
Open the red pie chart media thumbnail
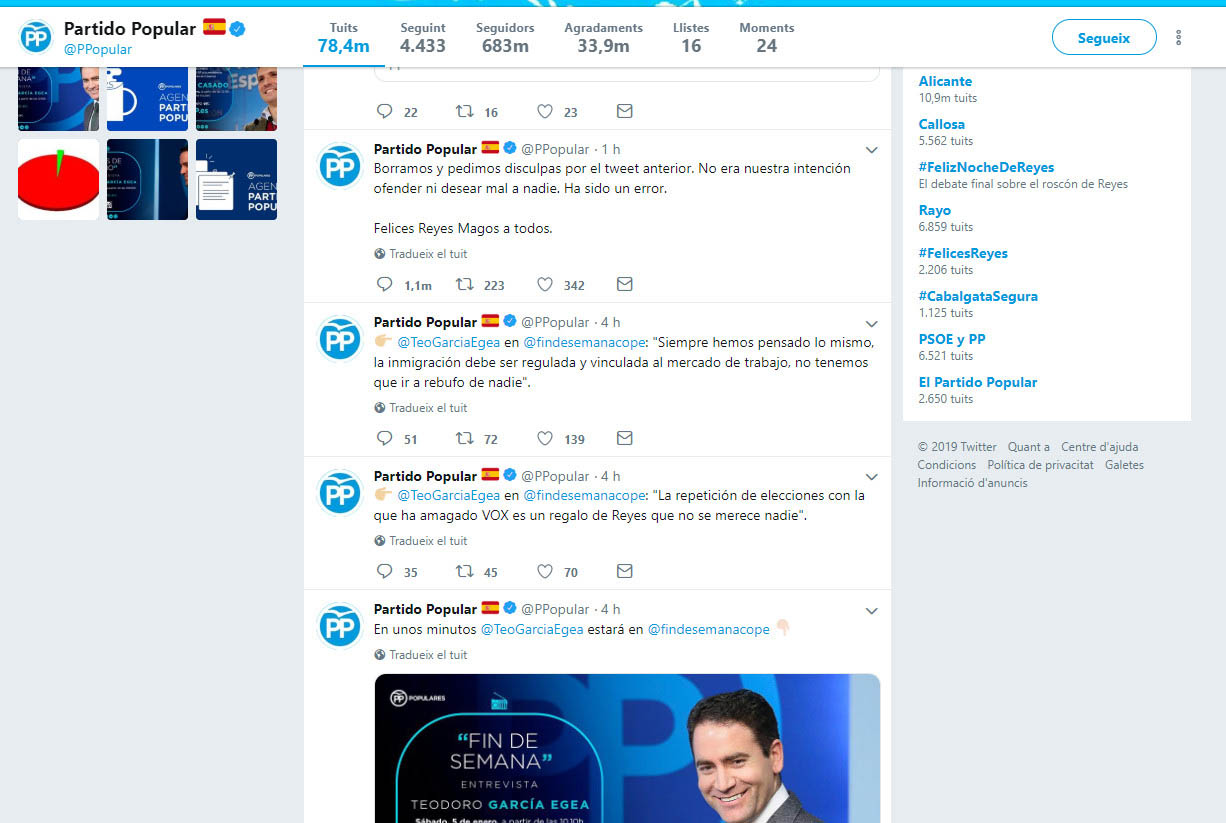click(58, 180)
